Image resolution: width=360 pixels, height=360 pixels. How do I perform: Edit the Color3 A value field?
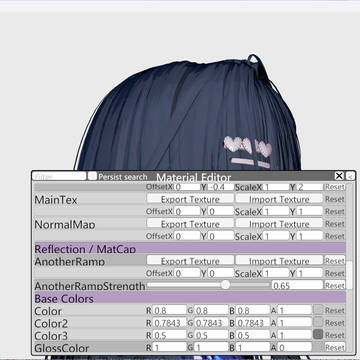click(294, 335)
